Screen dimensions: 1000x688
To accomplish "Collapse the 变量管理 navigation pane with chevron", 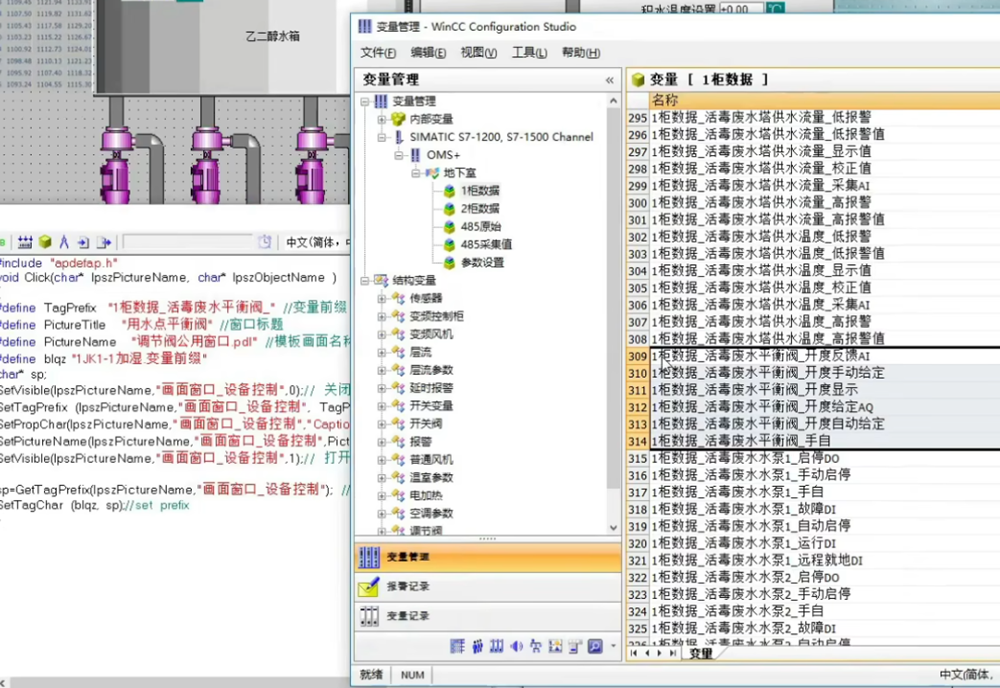I will click(x=609, y=80).
